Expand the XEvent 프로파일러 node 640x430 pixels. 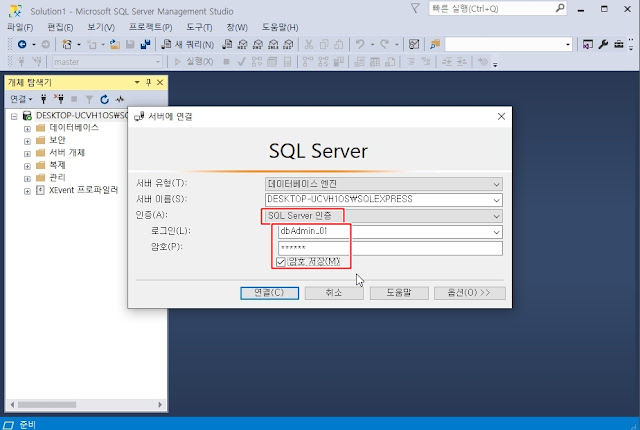coord(27,191)
